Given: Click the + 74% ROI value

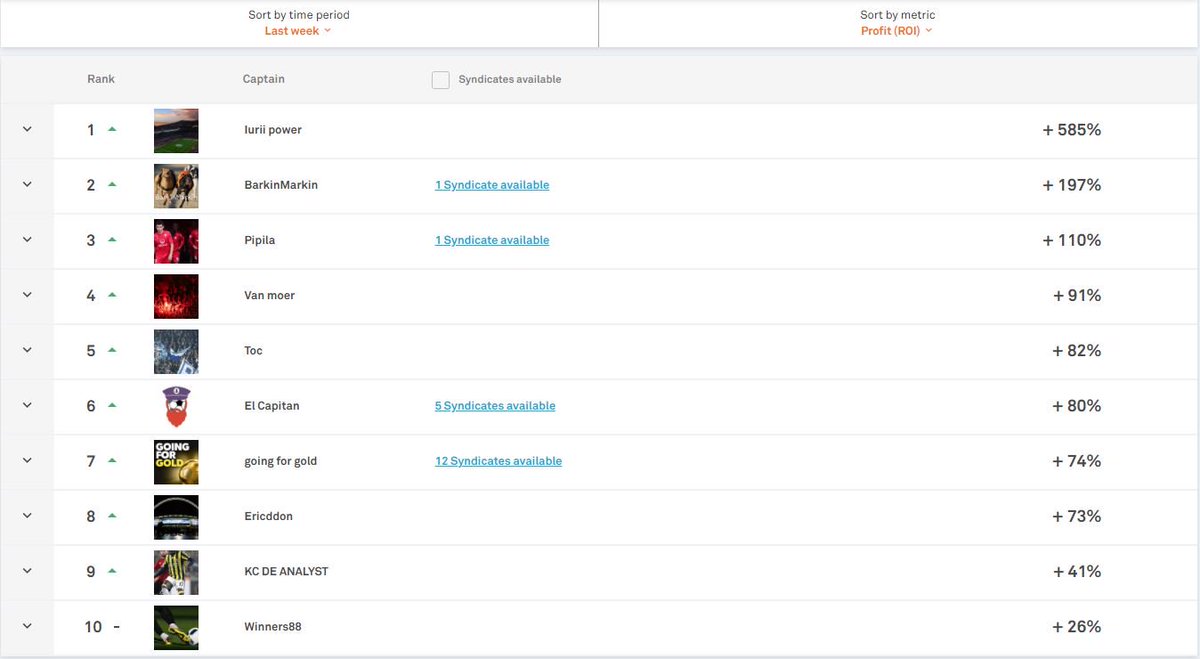Looking at the screenshot, I should [1076, 461].
